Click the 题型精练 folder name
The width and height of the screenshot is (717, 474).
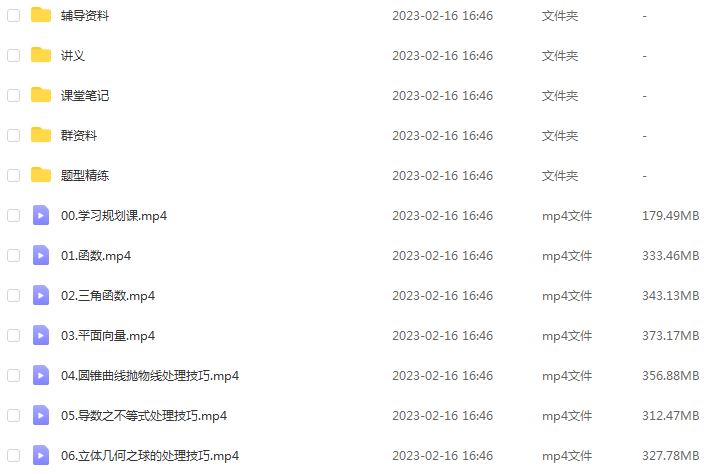pyautogui.click(x=85, y=176)
